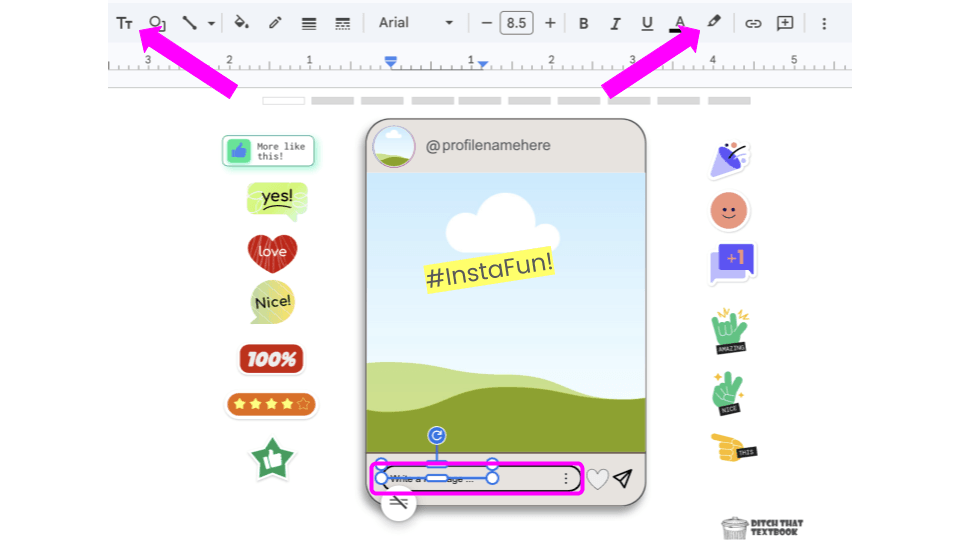The width and height of the screenshot is (960, 540).
Task: Open the line tool dropdown arrow
Action: tap(211, 24)
